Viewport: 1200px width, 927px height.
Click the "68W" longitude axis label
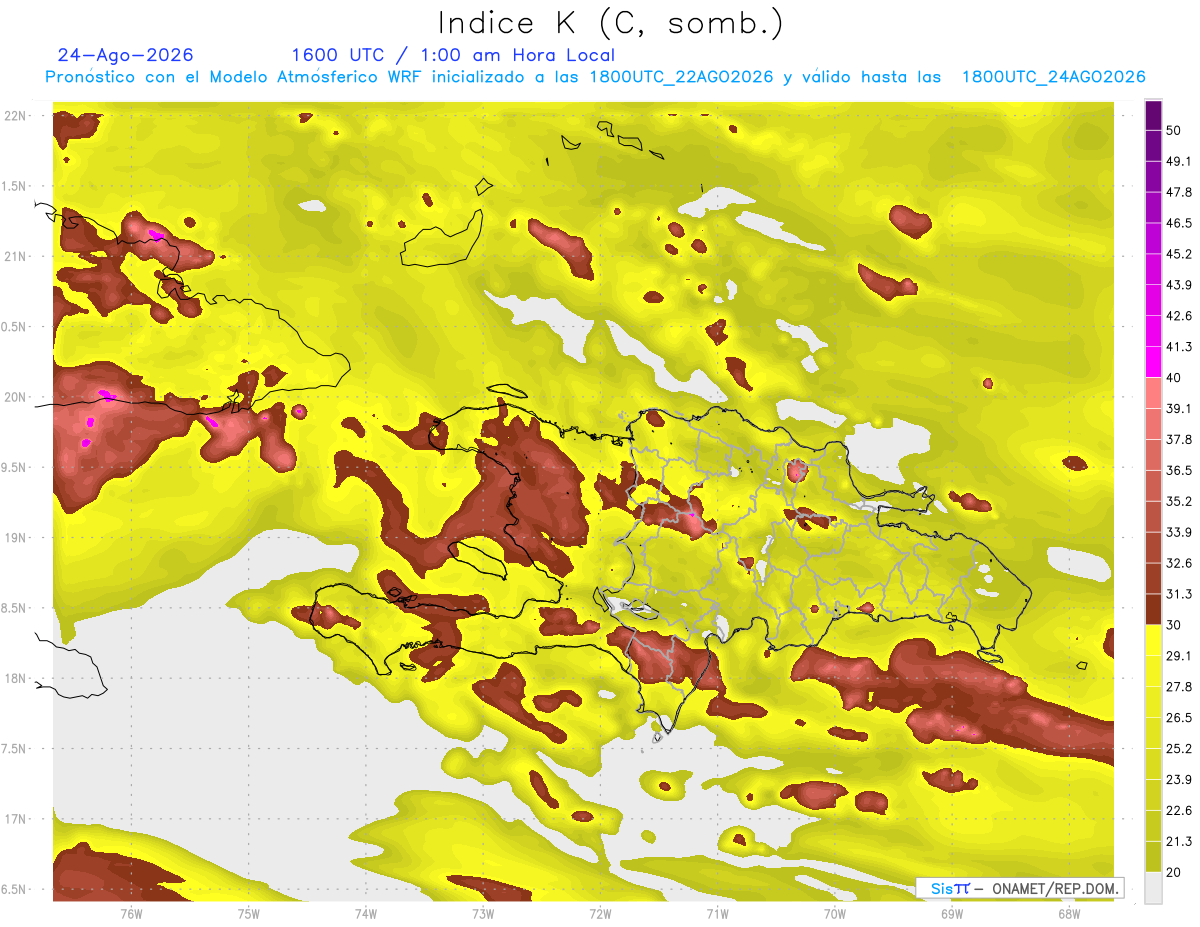[1068, 913]
